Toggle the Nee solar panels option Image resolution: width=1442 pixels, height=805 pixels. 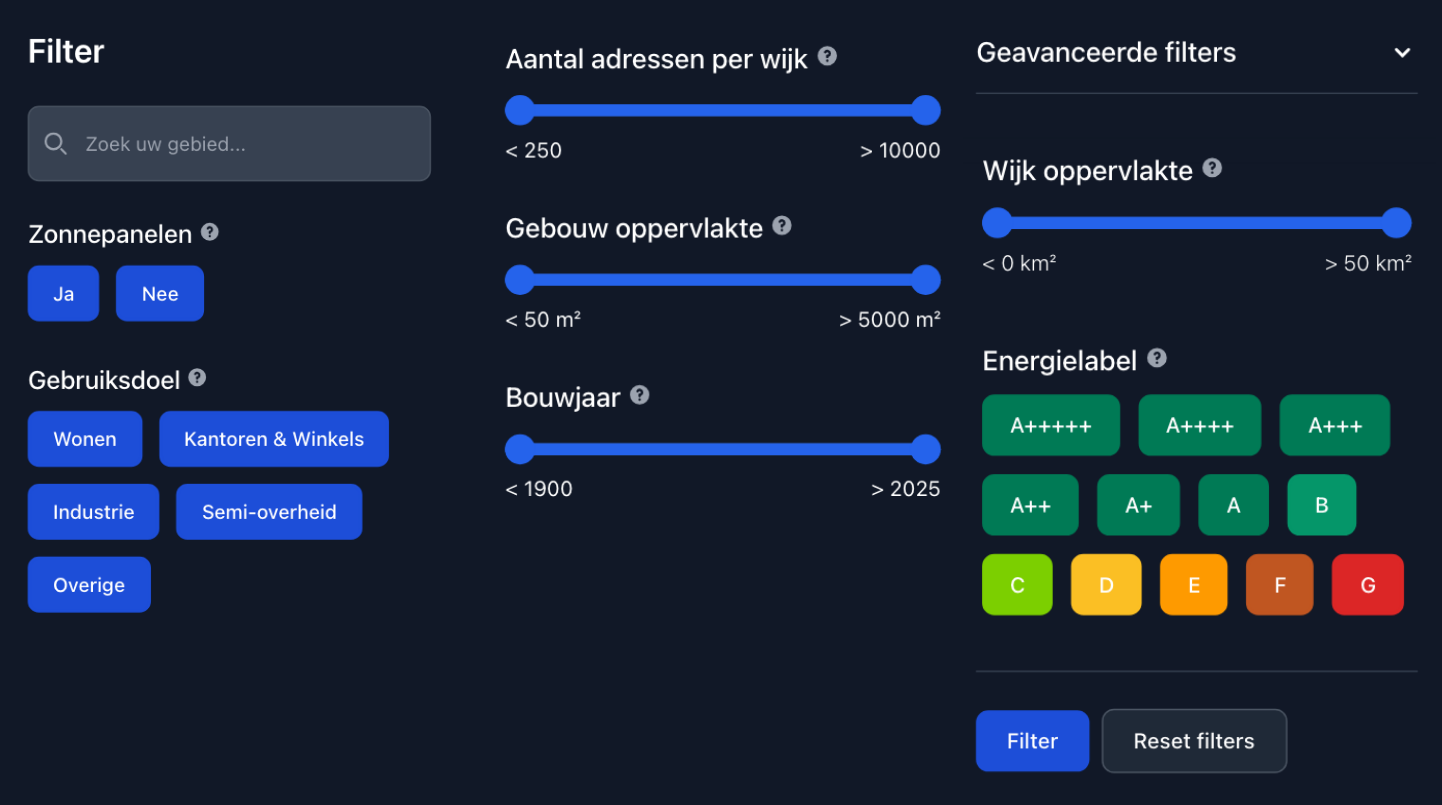tap(160, 294)
